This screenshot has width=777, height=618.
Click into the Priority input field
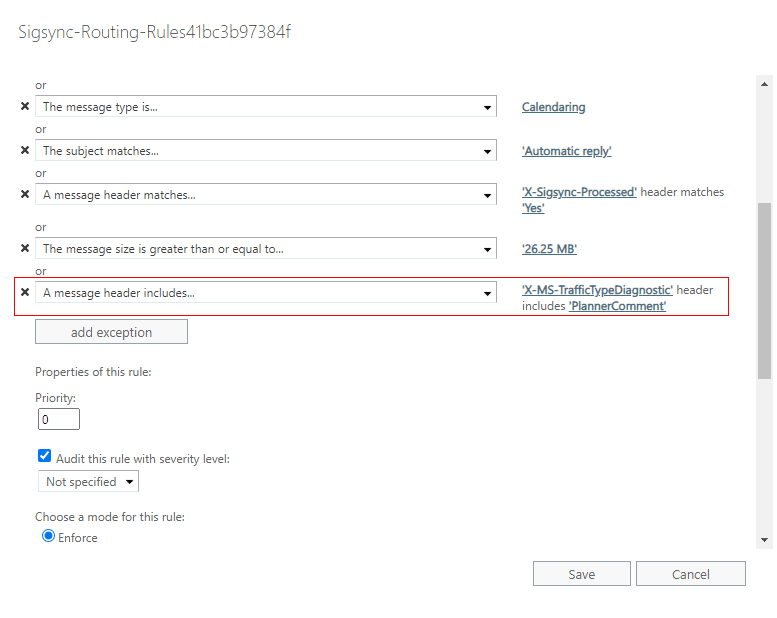point(59,419)
